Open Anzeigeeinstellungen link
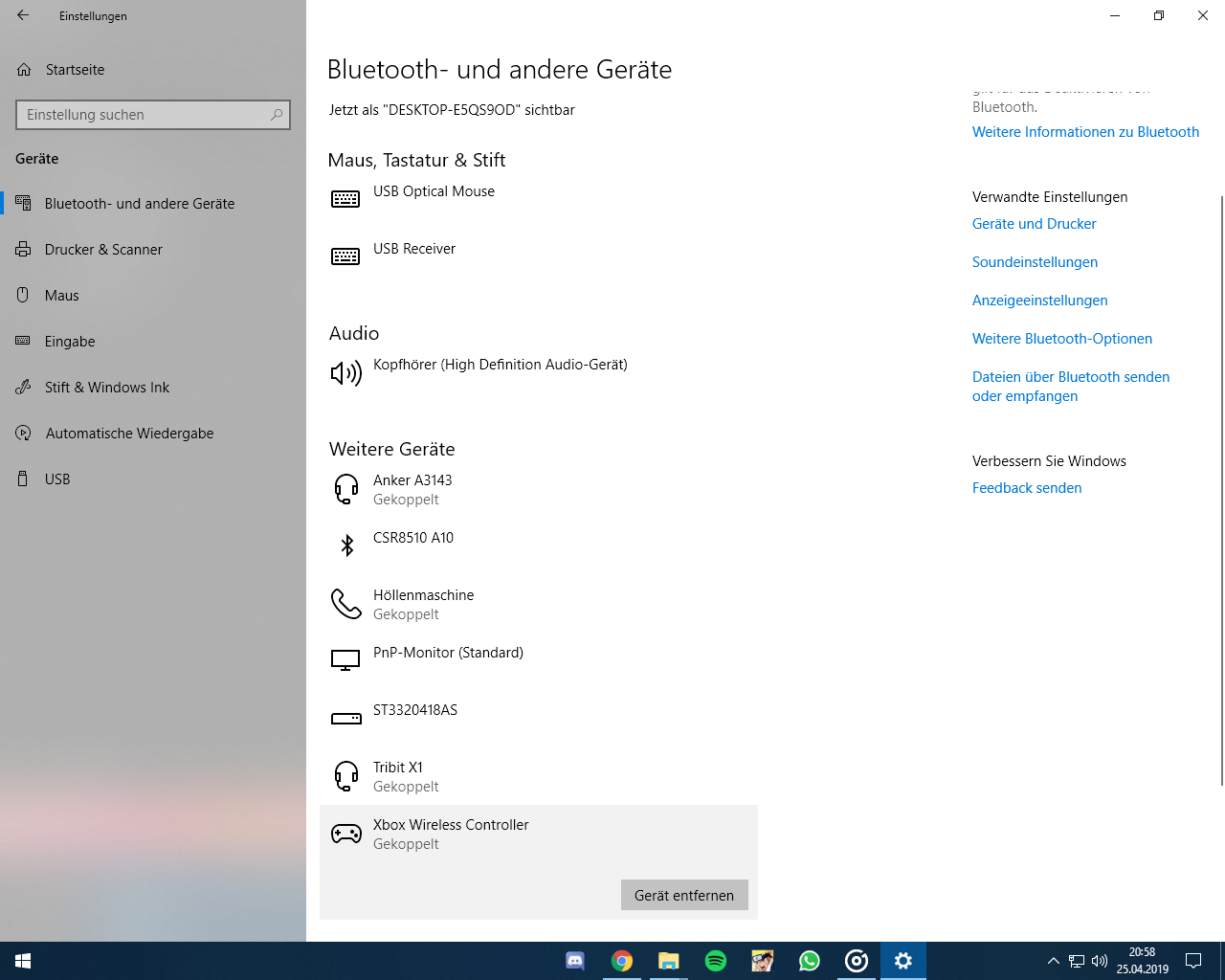1225x980 pixels. [x=1039, y=301]
